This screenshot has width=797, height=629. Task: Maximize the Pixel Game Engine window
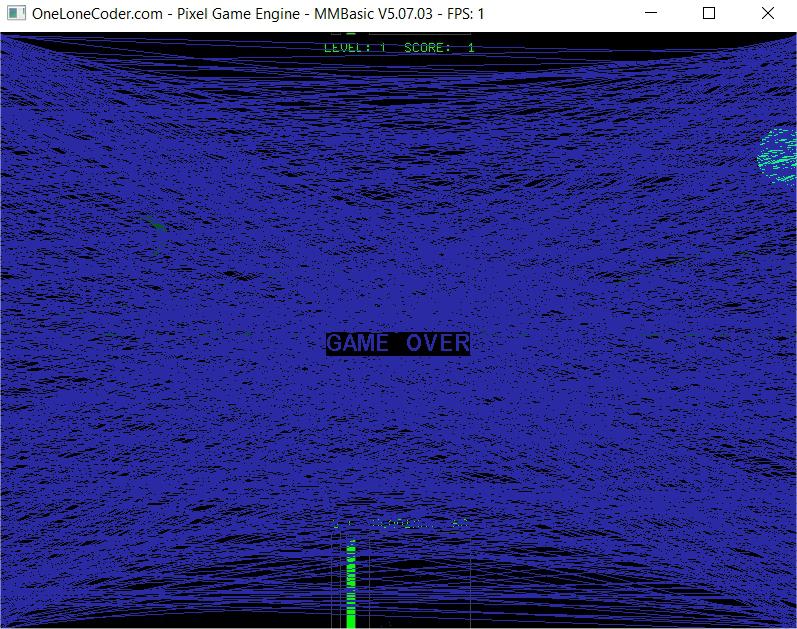tap(709, 14)
